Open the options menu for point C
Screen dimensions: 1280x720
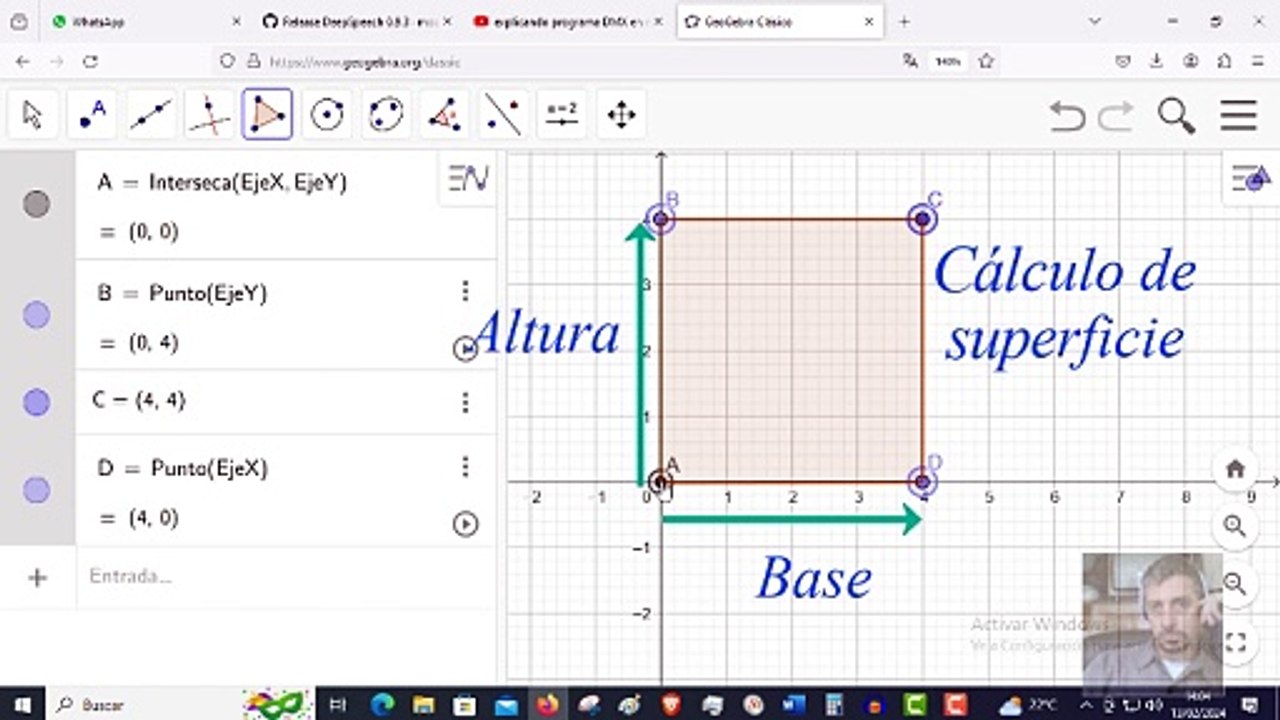(x=465, y=402)
